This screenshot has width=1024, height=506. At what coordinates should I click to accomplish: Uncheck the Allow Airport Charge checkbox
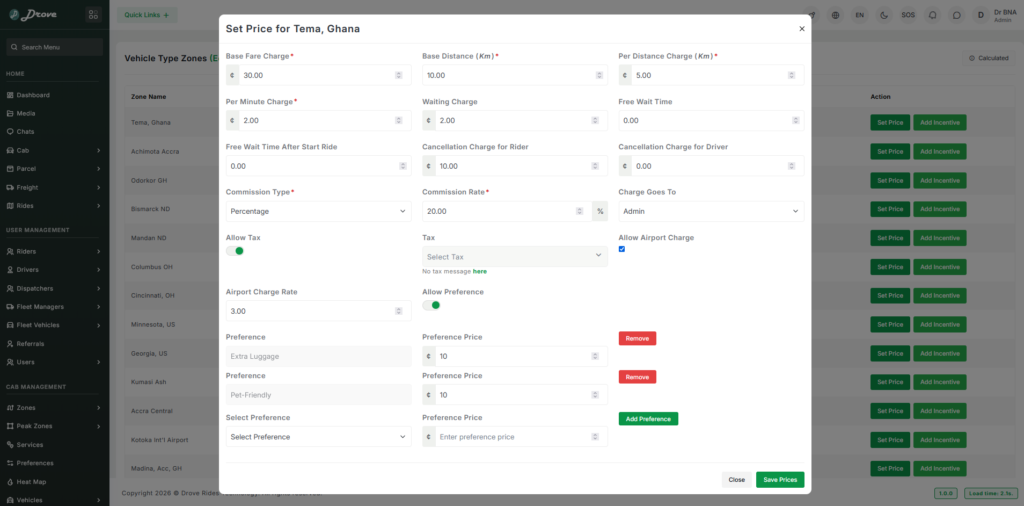click(x=622, y=249)
